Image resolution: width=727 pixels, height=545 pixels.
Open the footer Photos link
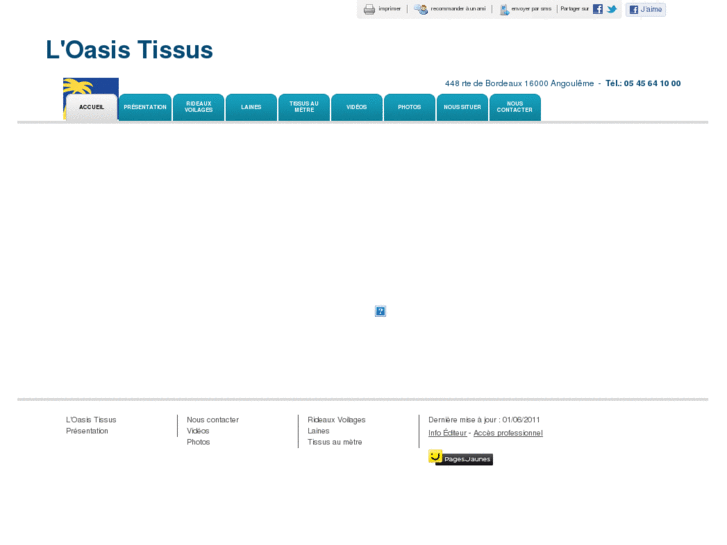[x=198, y=442]
